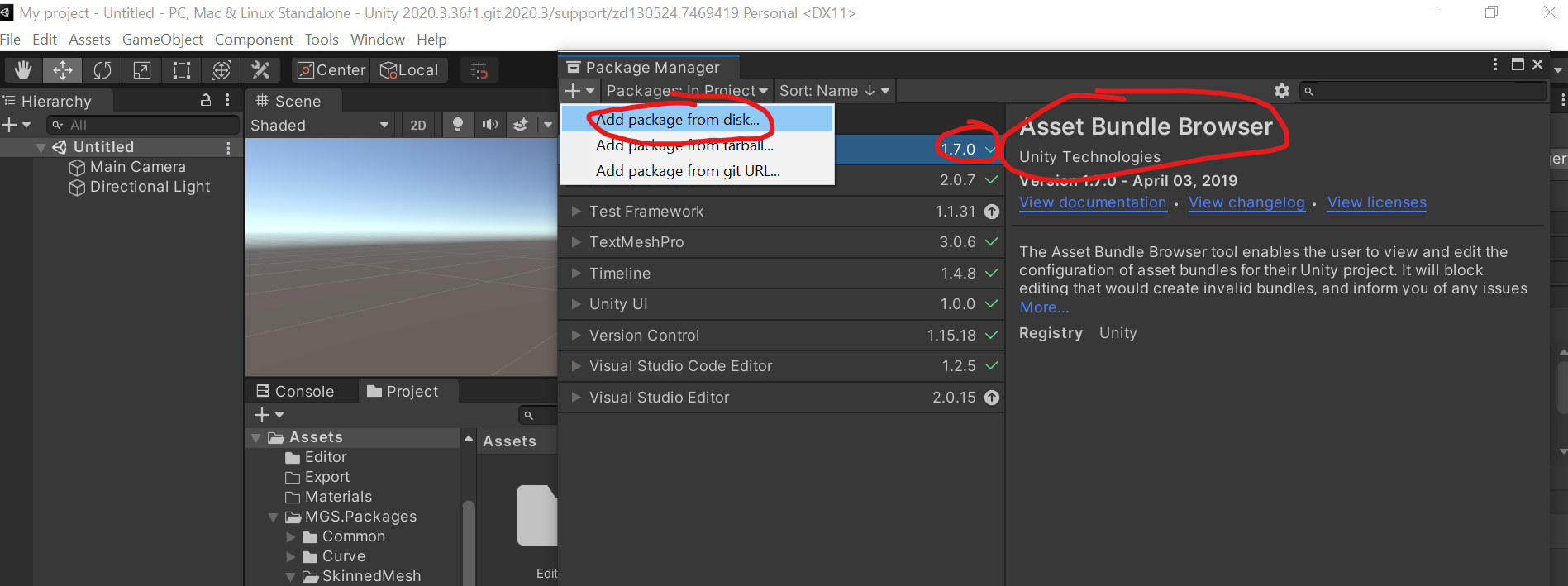Click the Package Manager search field

[x=1423, y=91]
